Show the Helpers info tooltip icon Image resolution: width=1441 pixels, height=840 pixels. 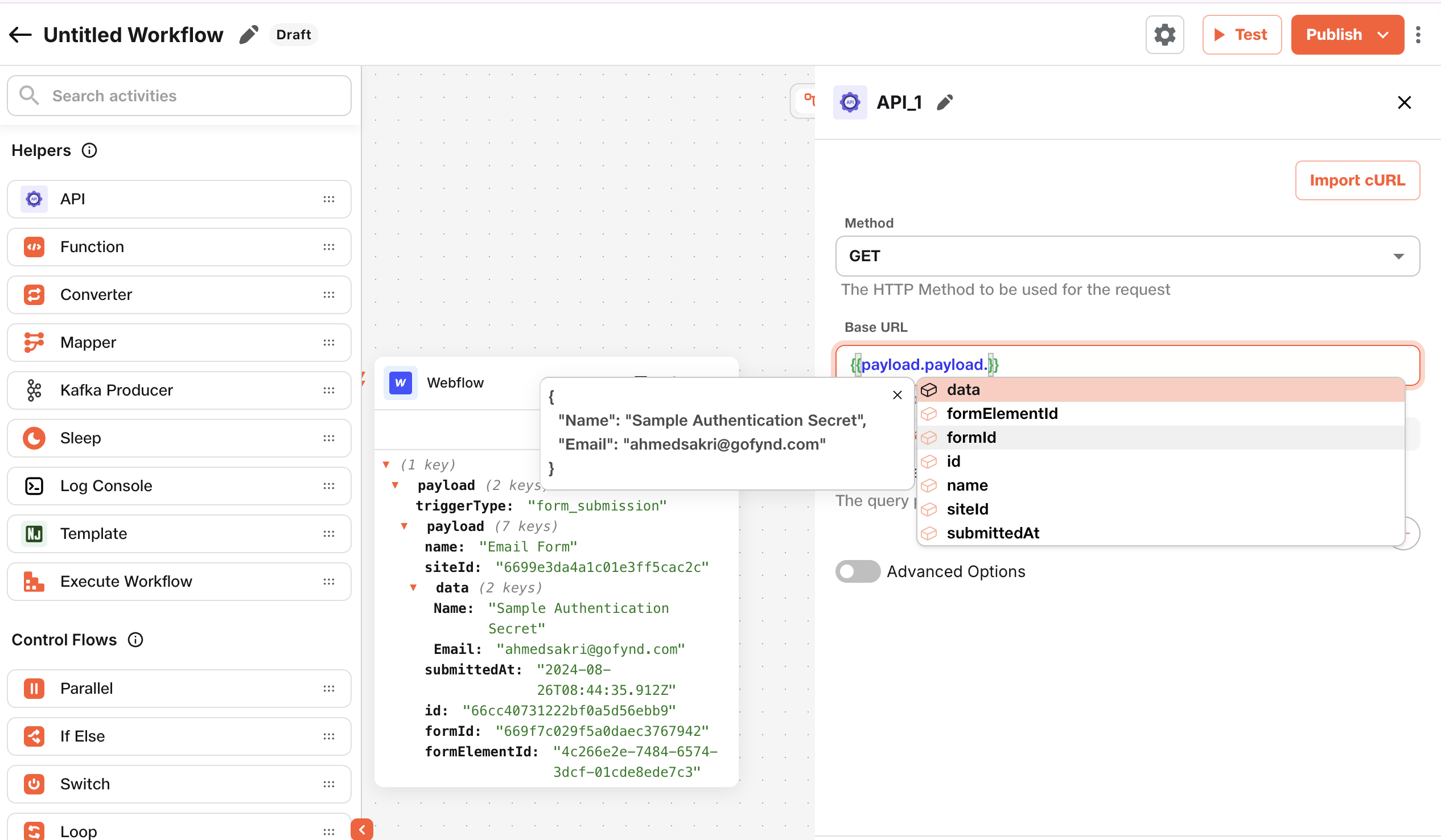[89, 150]
